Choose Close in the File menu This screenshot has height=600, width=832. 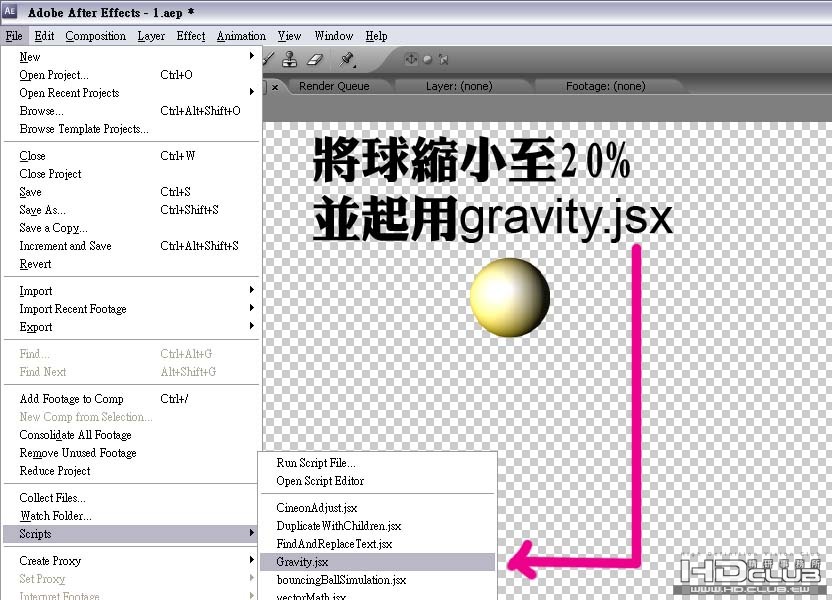click(131, 156)
